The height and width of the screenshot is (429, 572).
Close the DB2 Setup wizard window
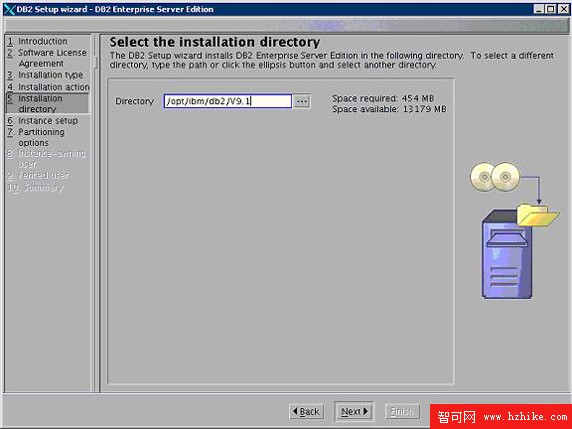click(x=563, y=9)
